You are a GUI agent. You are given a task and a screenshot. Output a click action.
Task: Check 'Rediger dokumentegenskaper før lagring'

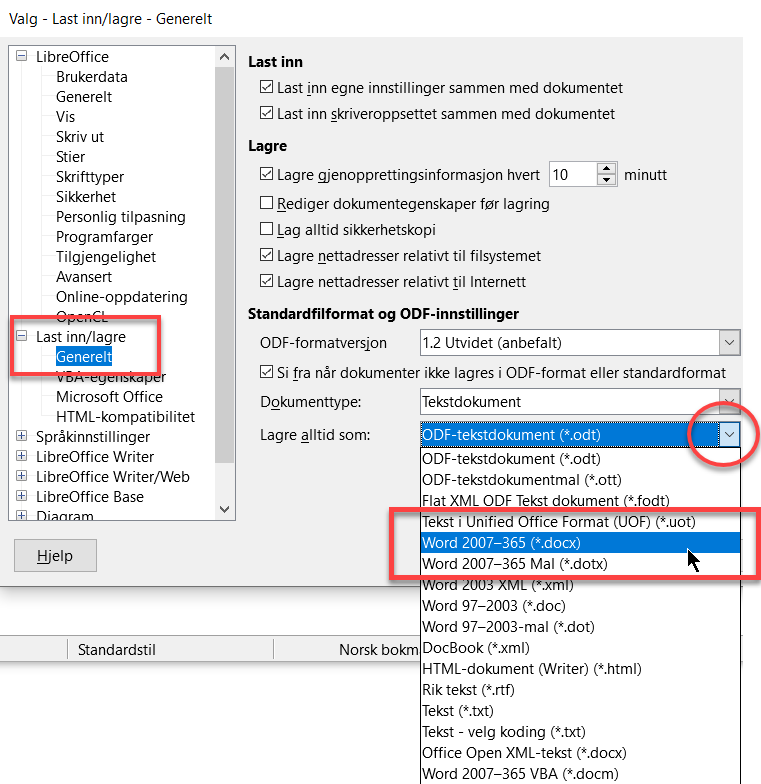click(x=266, y=203)
